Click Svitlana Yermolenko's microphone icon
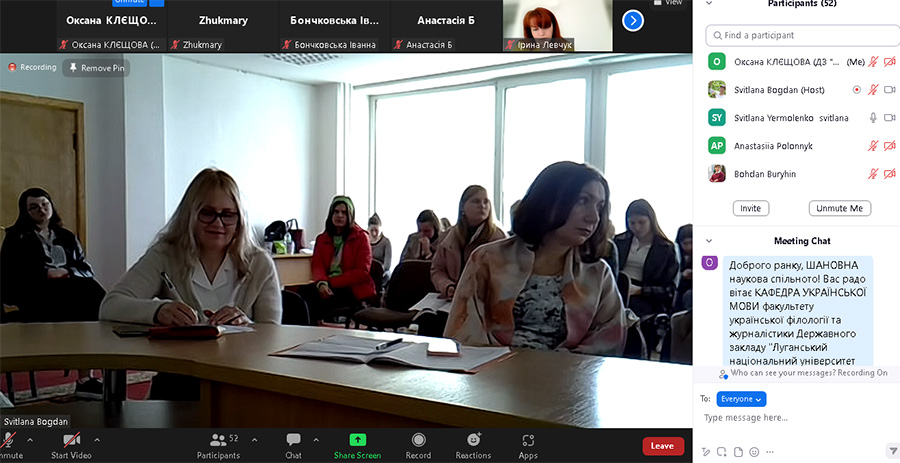900x463 pixels. click(x=873, y=118)
